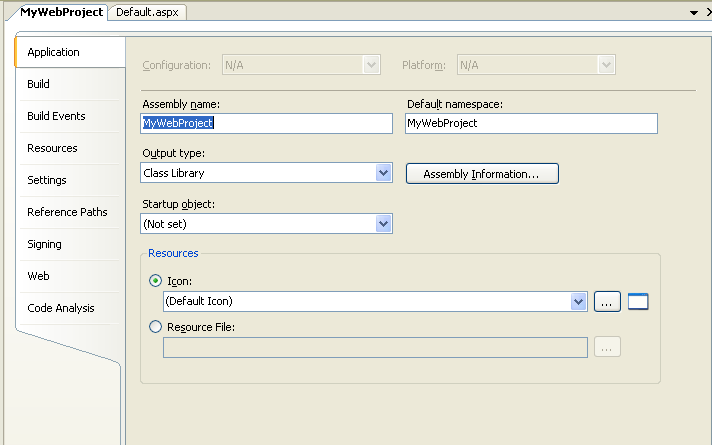Browse for an icon file with ellipsis button
Viewport: 713px width, 445px height.
(607, 301)
